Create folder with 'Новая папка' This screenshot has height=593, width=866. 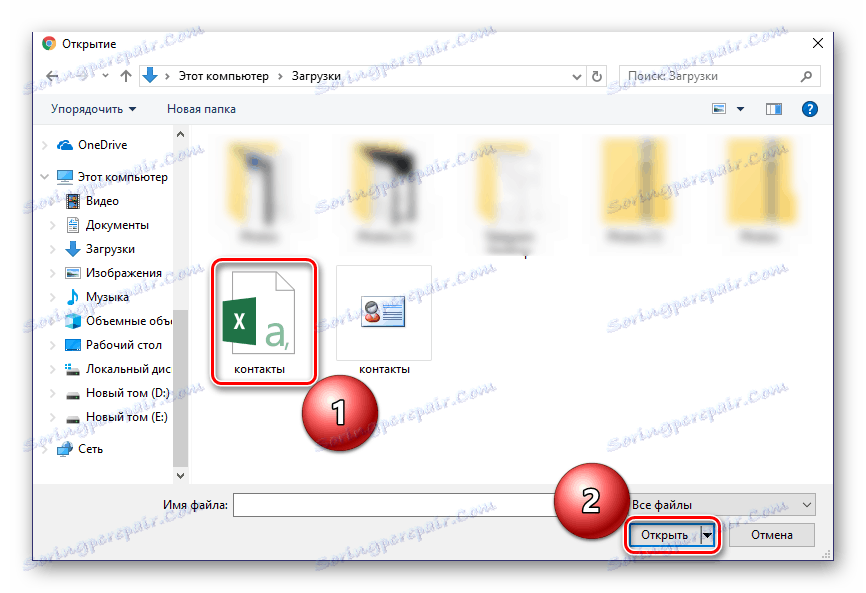(x=201, y=109)
